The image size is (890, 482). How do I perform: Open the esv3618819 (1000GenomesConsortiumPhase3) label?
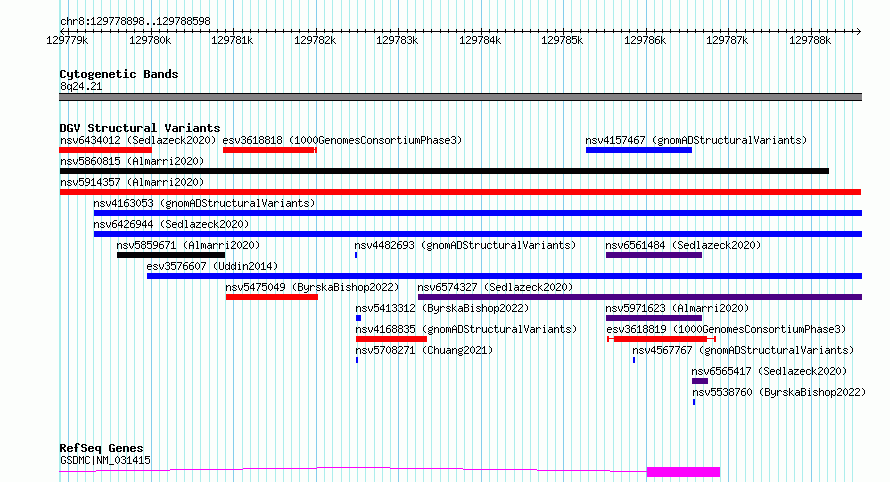click(726, 329)
